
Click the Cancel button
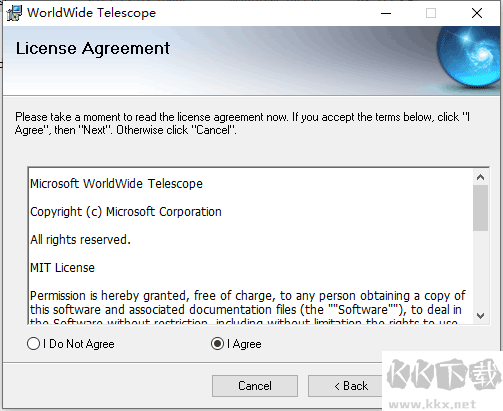255,386
